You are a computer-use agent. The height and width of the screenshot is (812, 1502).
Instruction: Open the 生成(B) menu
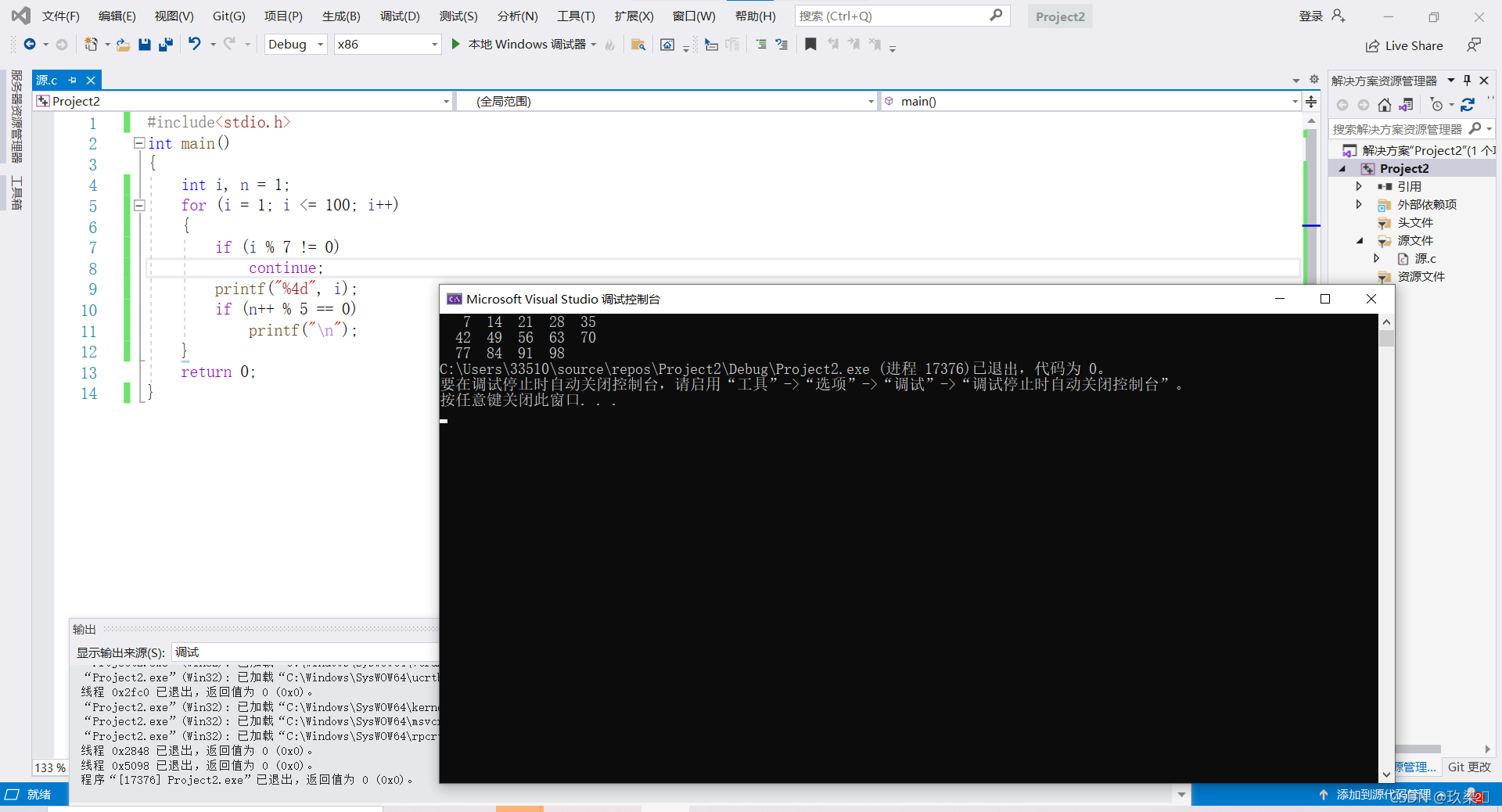click(341, 16)
